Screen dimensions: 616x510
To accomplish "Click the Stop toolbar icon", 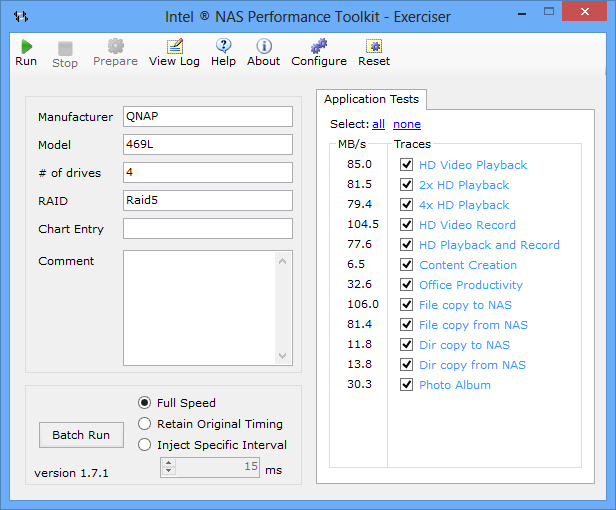I will (x=65, y=49).
